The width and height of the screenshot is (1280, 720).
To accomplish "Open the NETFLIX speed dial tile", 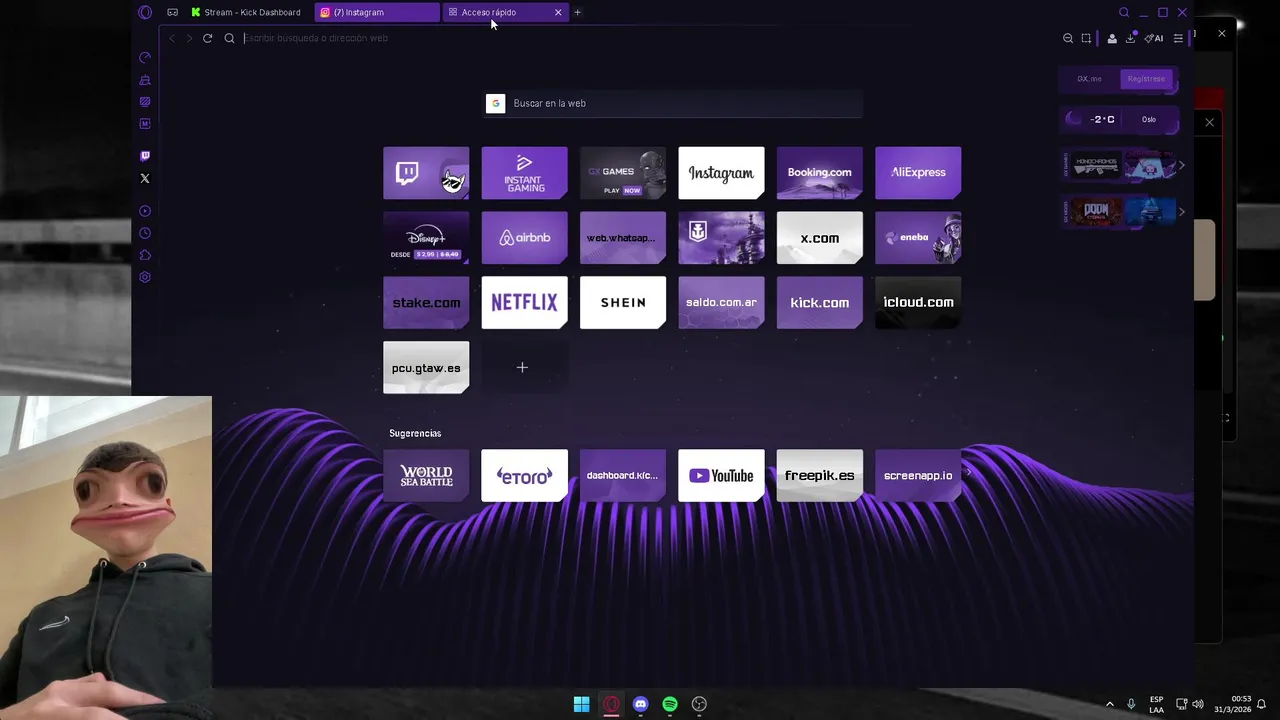I will [524, 302].
